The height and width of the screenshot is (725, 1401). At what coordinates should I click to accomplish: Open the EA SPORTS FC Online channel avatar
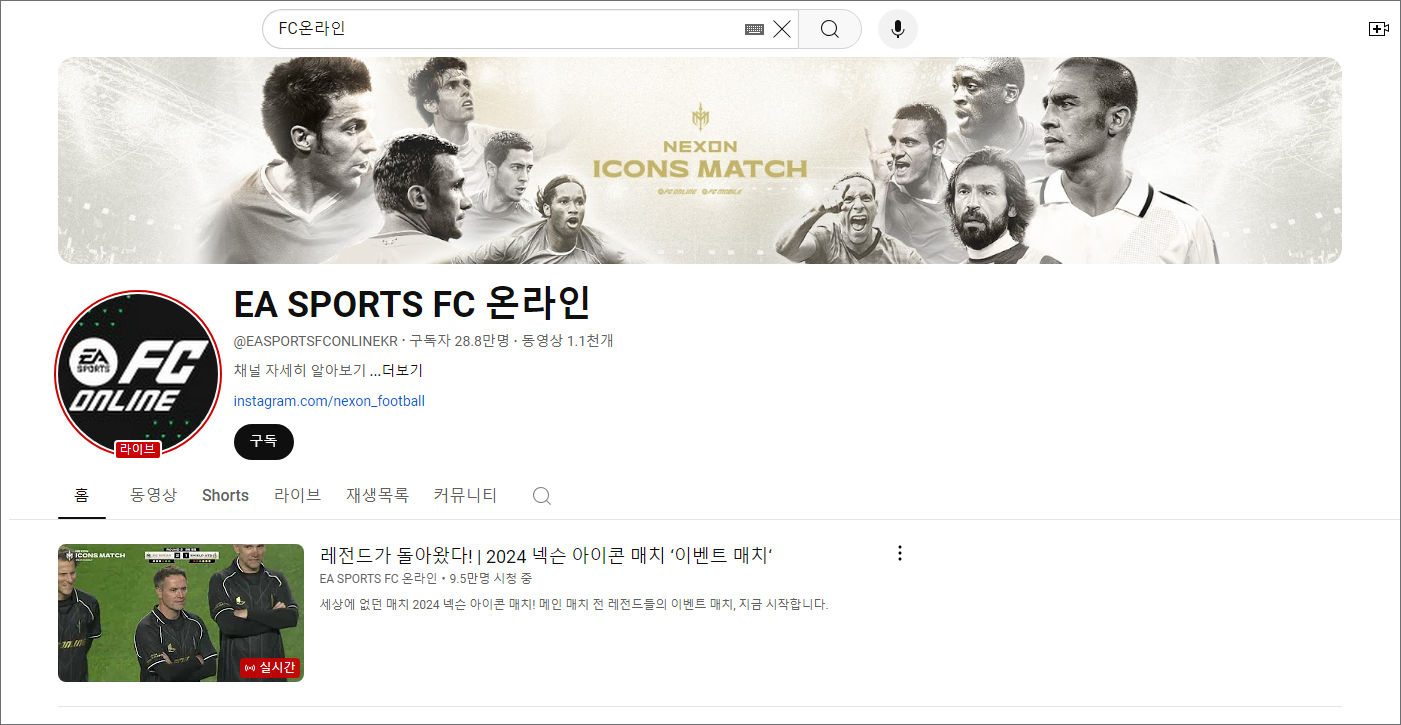click(x=138, y=373)
